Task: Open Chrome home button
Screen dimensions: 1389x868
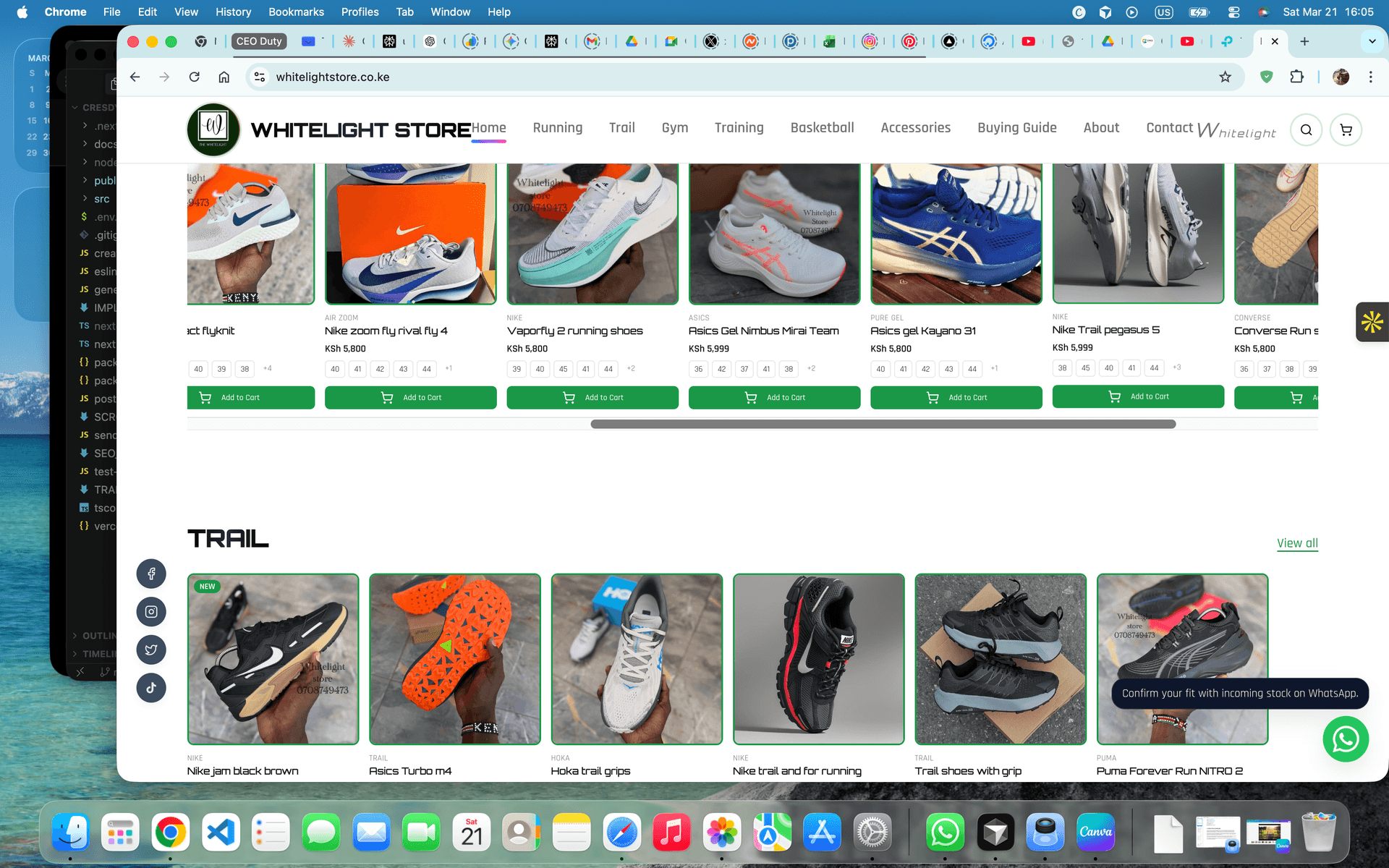Action: click(x=224, y=77)
